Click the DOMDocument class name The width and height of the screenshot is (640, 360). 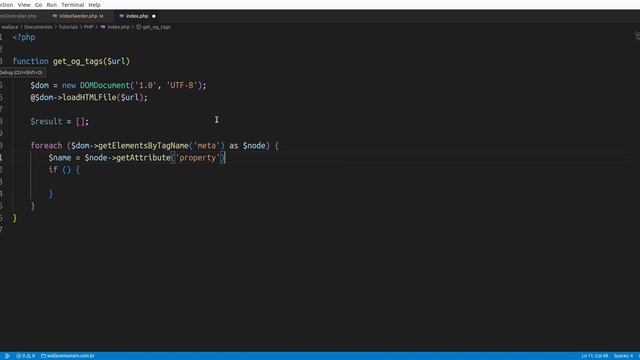104,85
